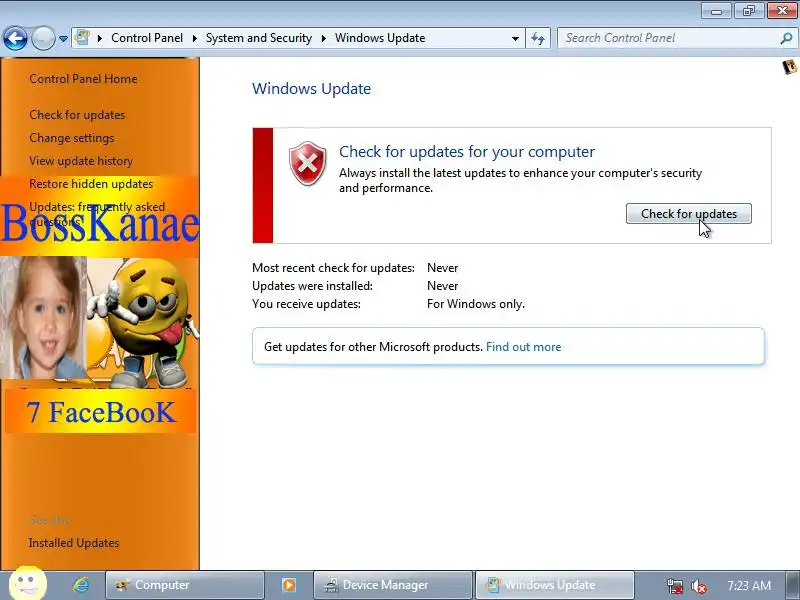Screen dimensions: 800x600
Task: Click the Windows Update page heading
Action: click(x=311, y=89)
